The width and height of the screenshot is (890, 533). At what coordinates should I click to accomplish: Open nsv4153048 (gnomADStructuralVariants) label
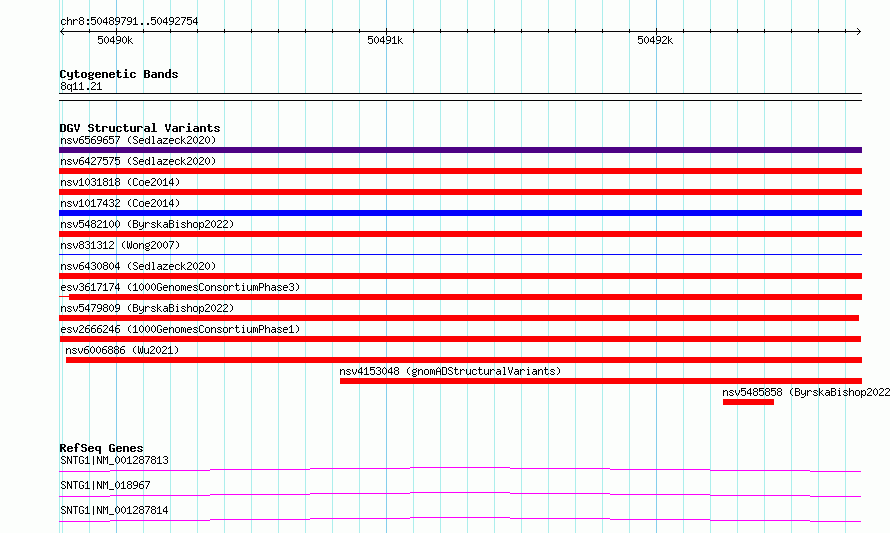(x=450, y=371)
